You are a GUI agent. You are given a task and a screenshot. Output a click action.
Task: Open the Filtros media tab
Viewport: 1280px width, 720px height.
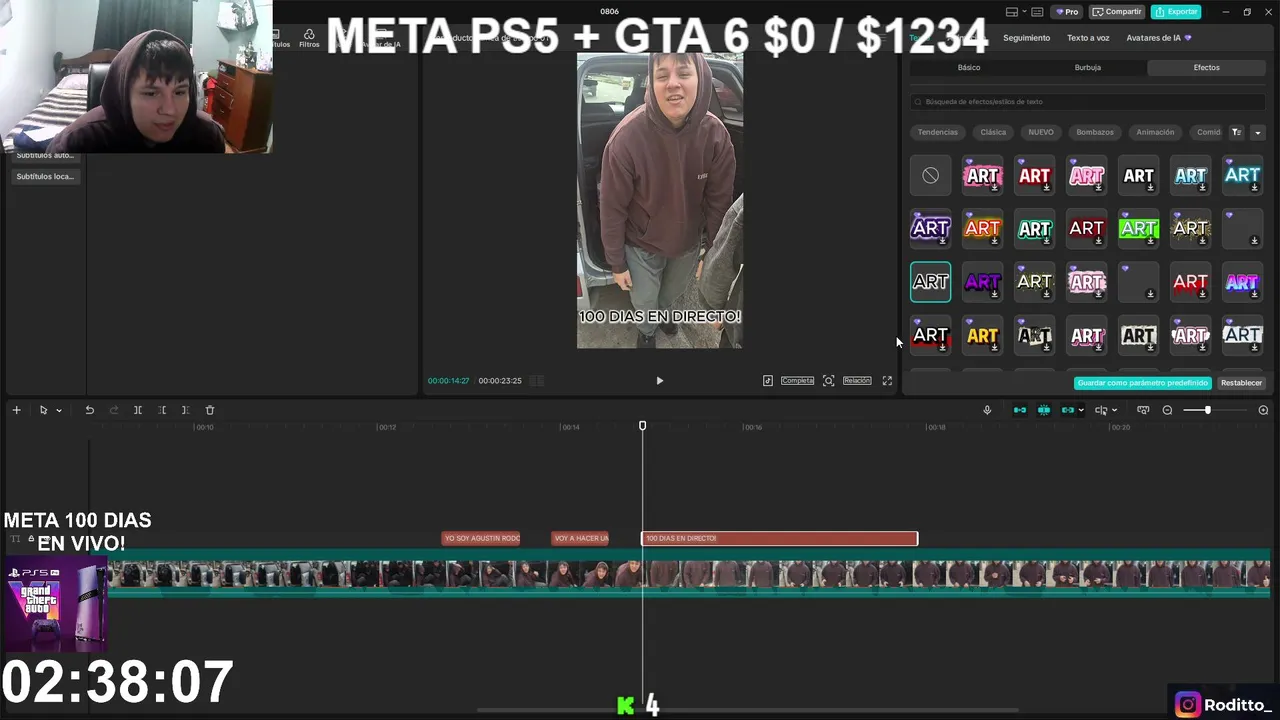coord(309,38)
